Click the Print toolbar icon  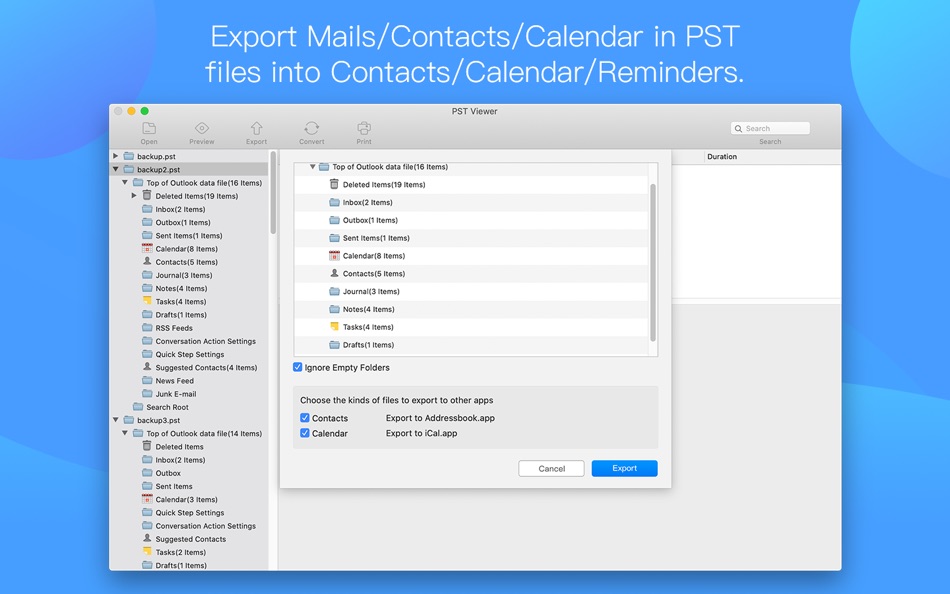point(364,128)
